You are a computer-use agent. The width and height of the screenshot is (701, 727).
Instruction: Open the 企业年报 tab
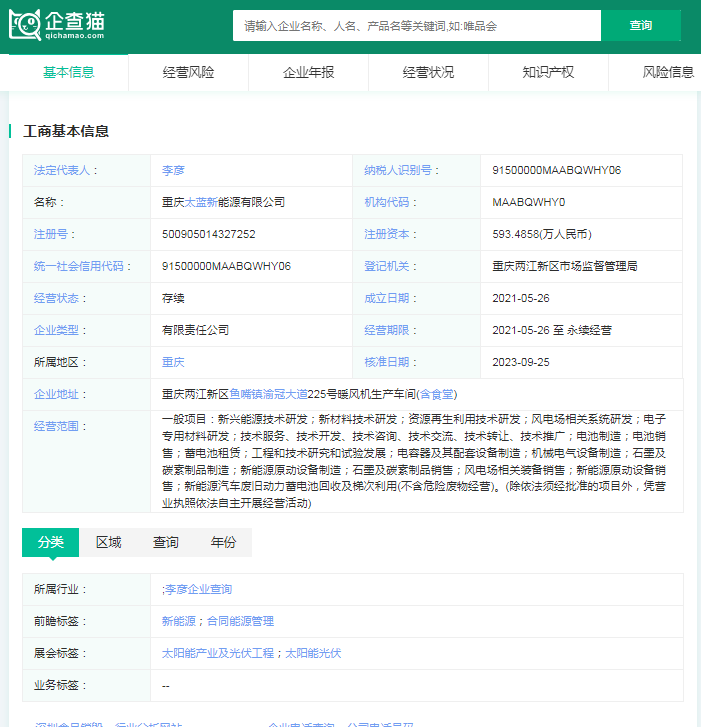308,72
